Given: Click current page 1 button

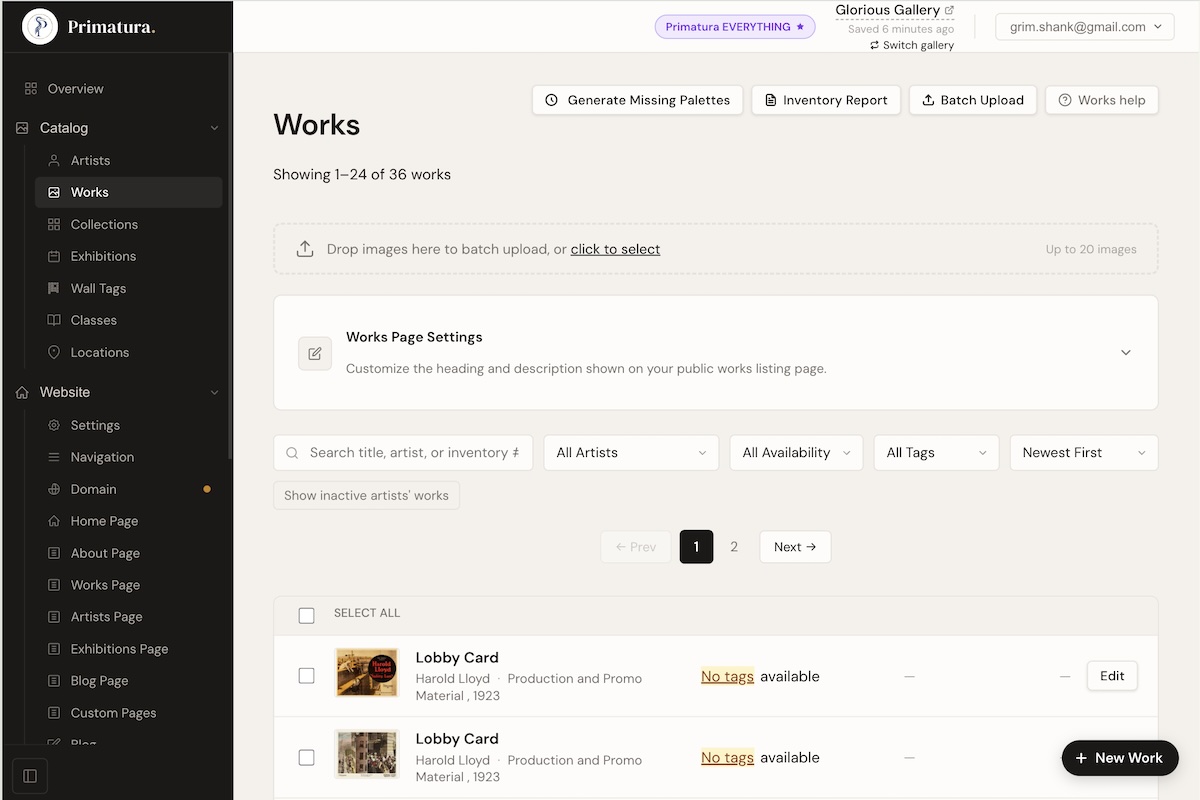Looking at the screenshot, I should pos(696,547).
